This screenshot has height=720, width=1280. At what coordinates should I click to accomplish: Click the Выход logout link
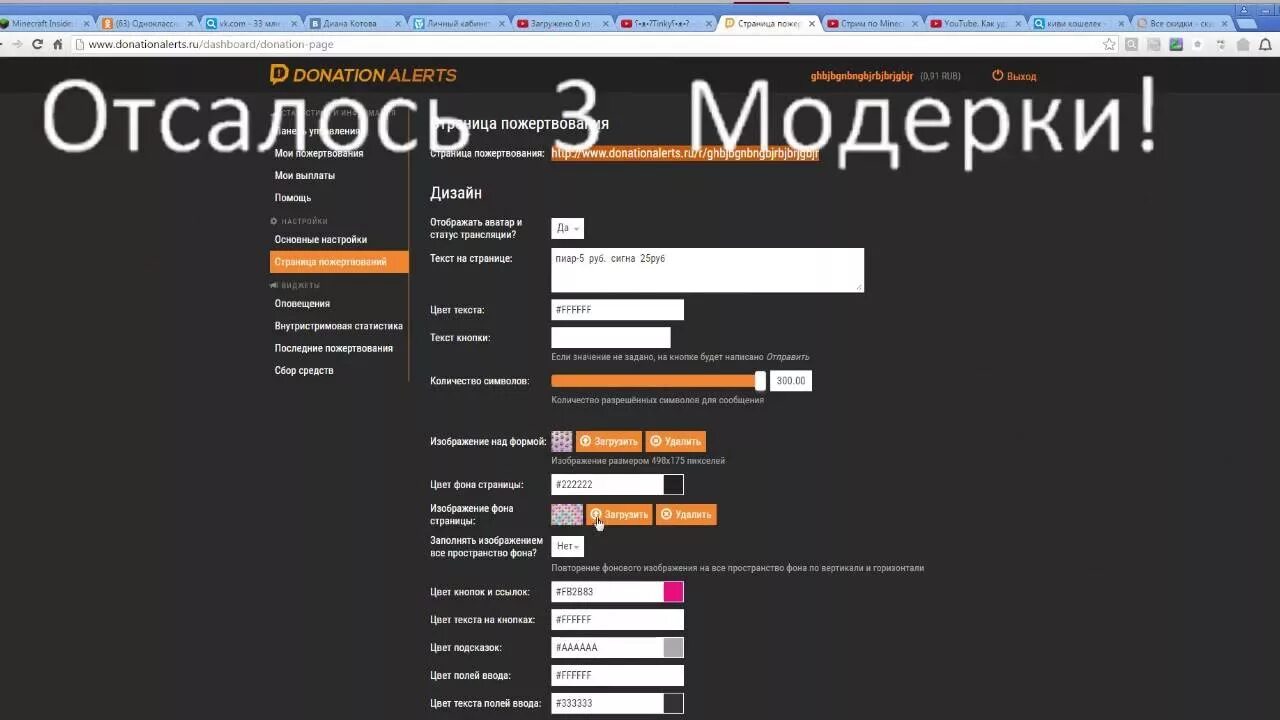pyautogui.click(x=1021, y=76)
